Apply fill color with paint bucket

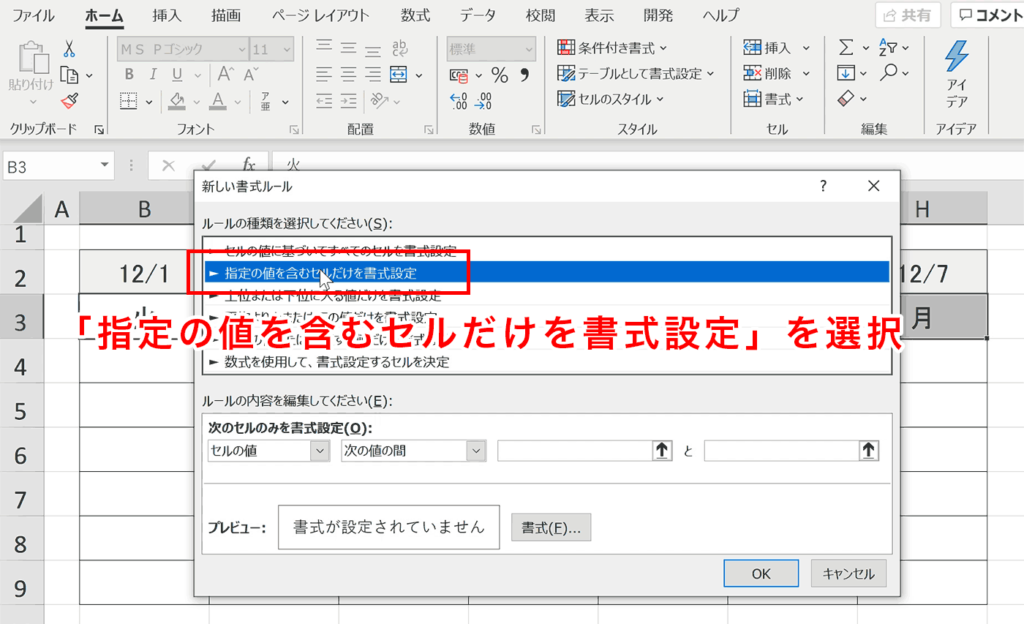[x=176, y=101]
